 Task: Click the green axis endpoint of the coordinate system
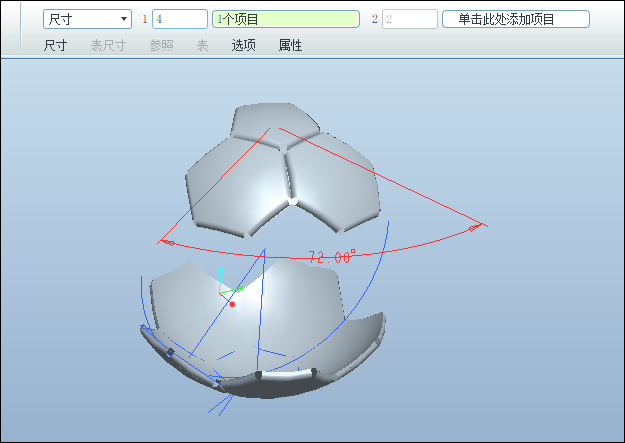(241, 288)
